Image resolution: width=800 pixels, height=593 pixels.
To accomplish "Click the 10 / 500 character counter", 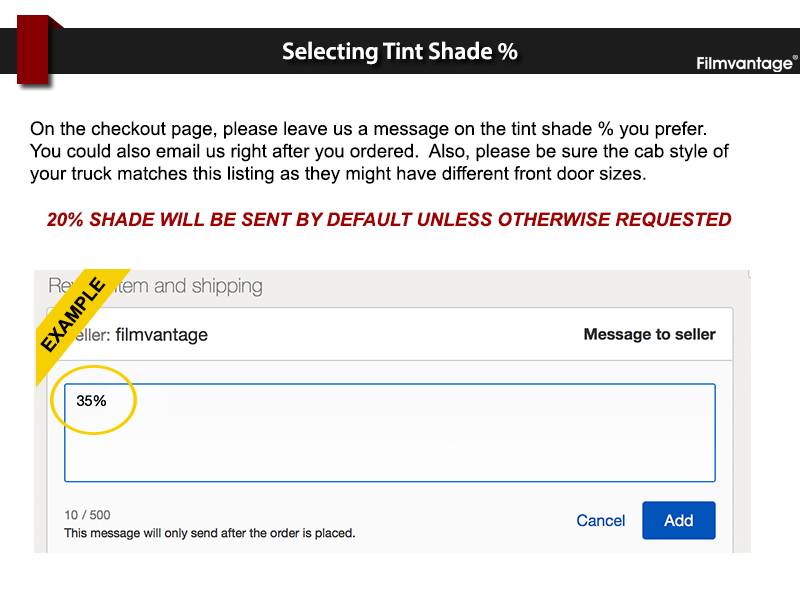I will 87,515.
